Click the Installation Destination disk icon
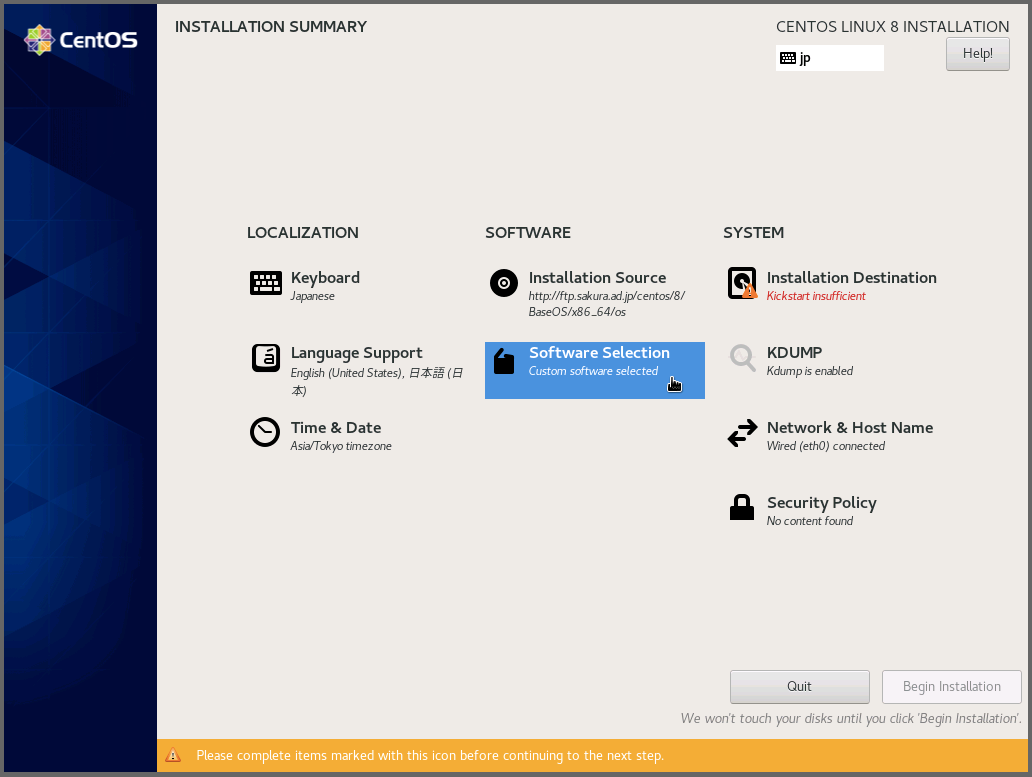This screenshot has height=777, width=1032. pyautogui.click(x=742, y=283)
